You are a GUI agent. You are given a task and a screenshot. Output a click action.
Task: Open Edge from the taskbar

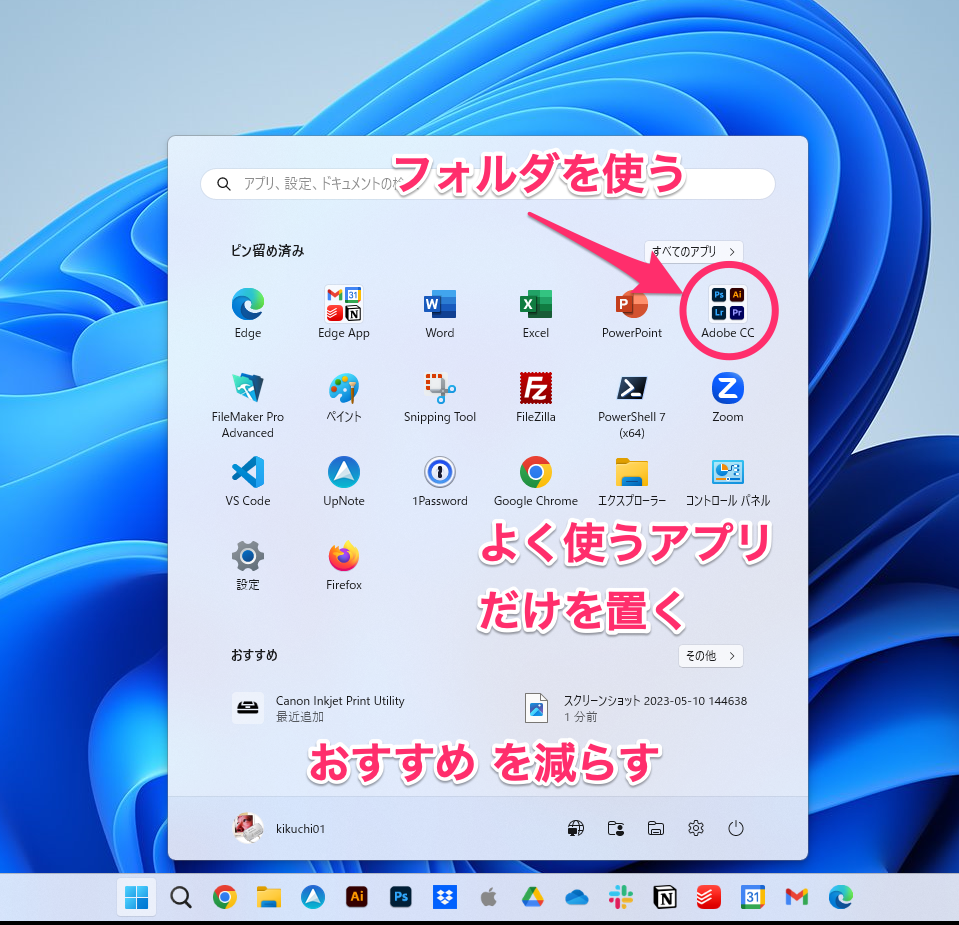tap(841, 897)
